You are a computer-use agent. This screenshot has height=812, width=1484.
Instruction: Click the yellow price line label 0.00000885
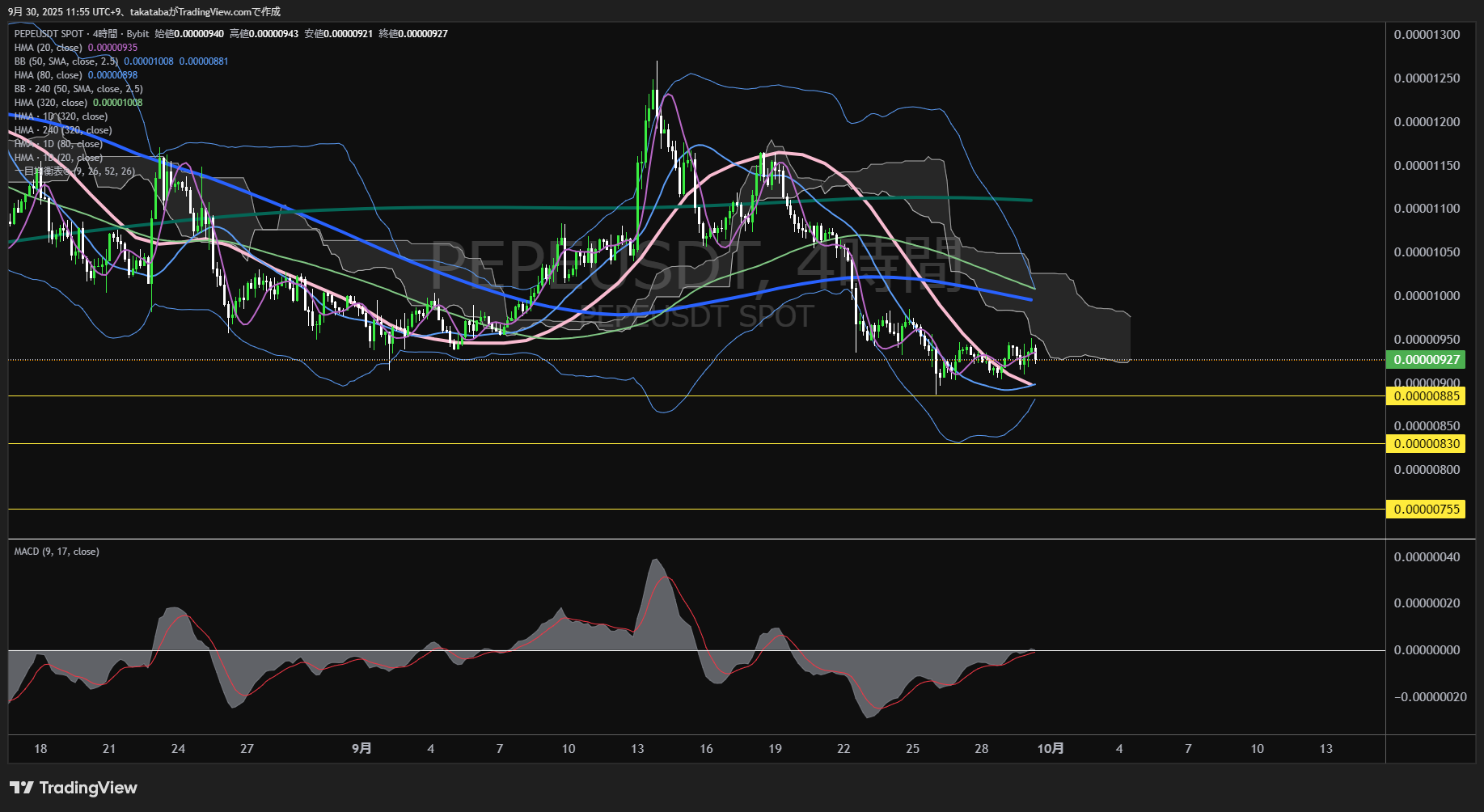(x=1426, y=396)
